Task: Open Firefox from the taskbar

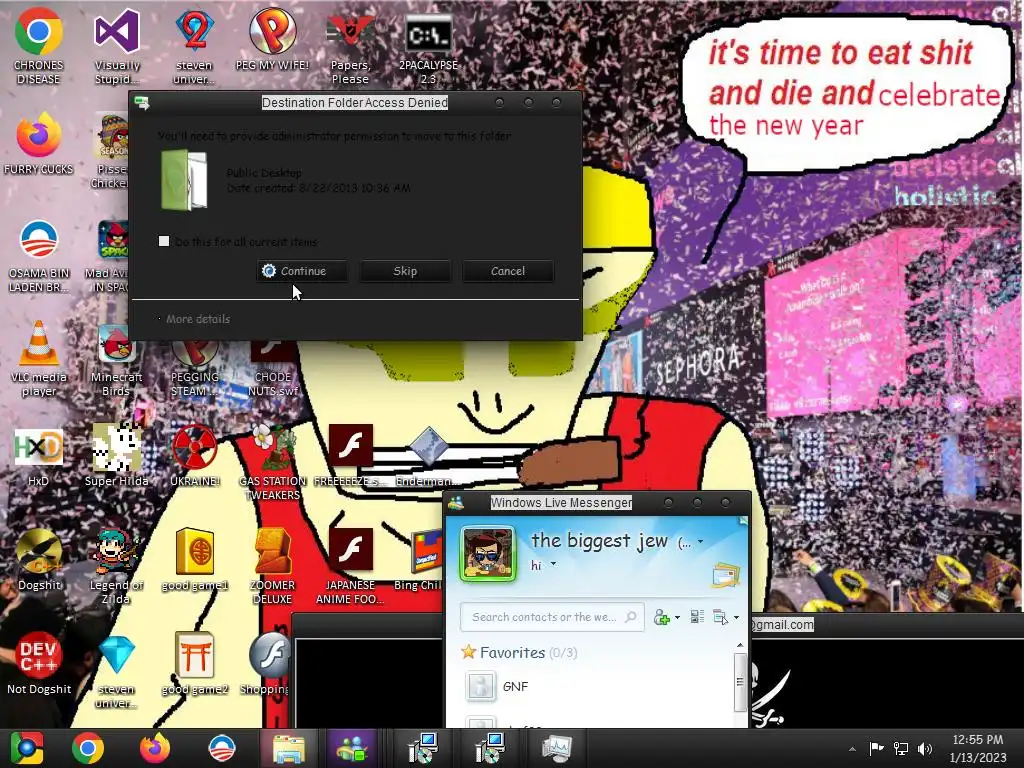Action: point(155,748)
